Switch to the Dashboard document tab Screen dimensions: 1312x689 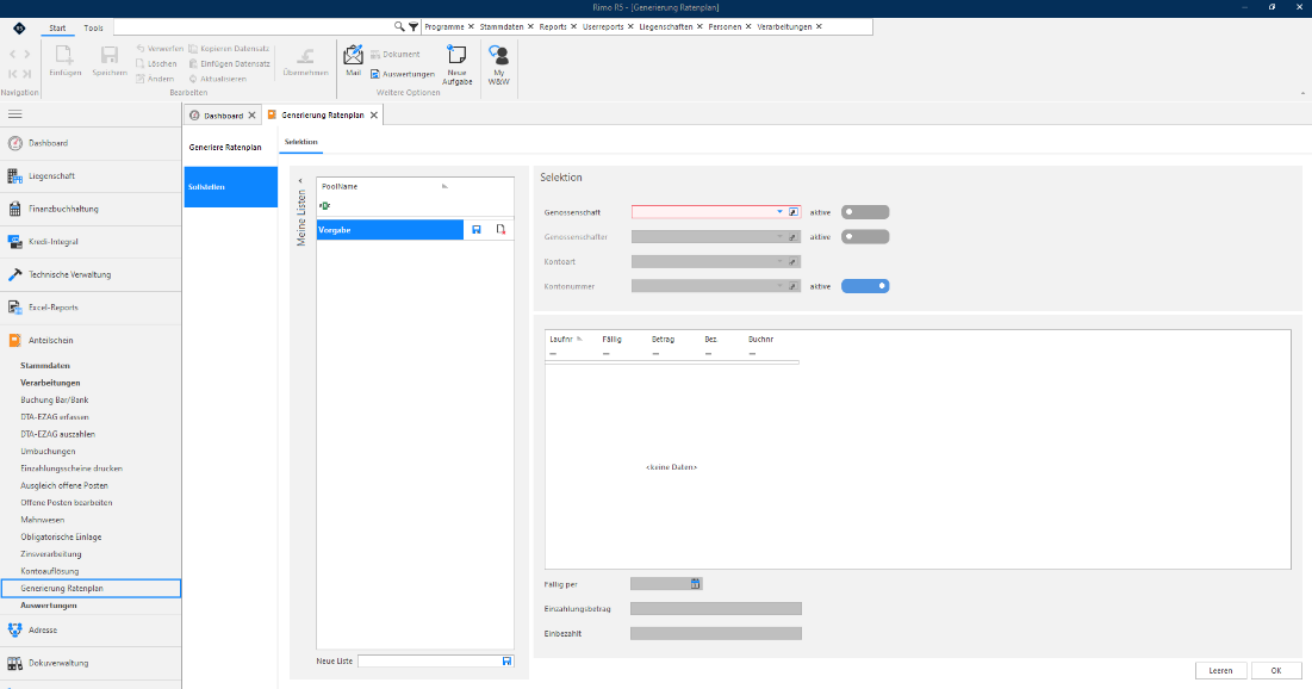click(223, 116)
